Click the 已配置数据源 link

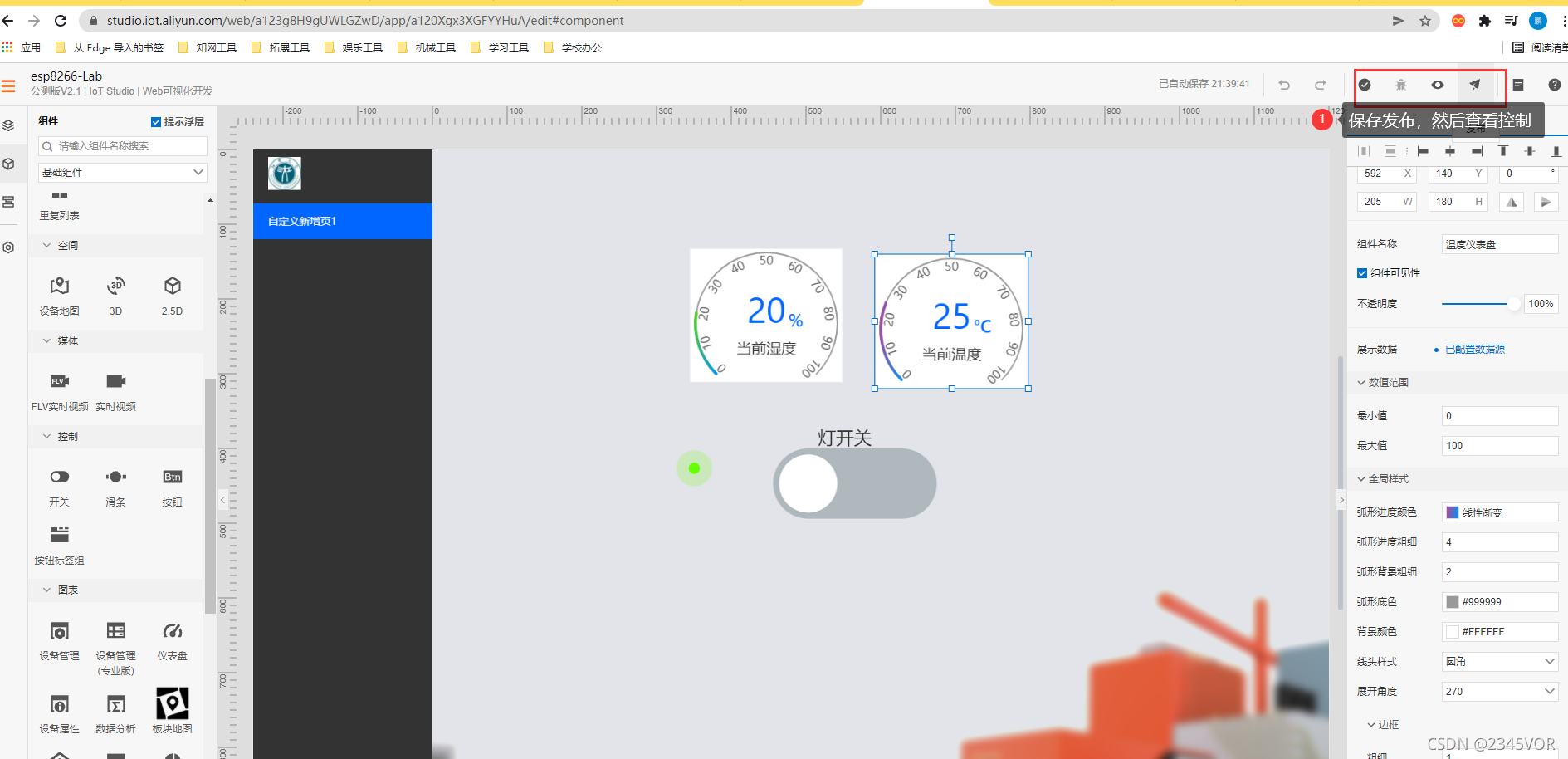point(1475,350)
